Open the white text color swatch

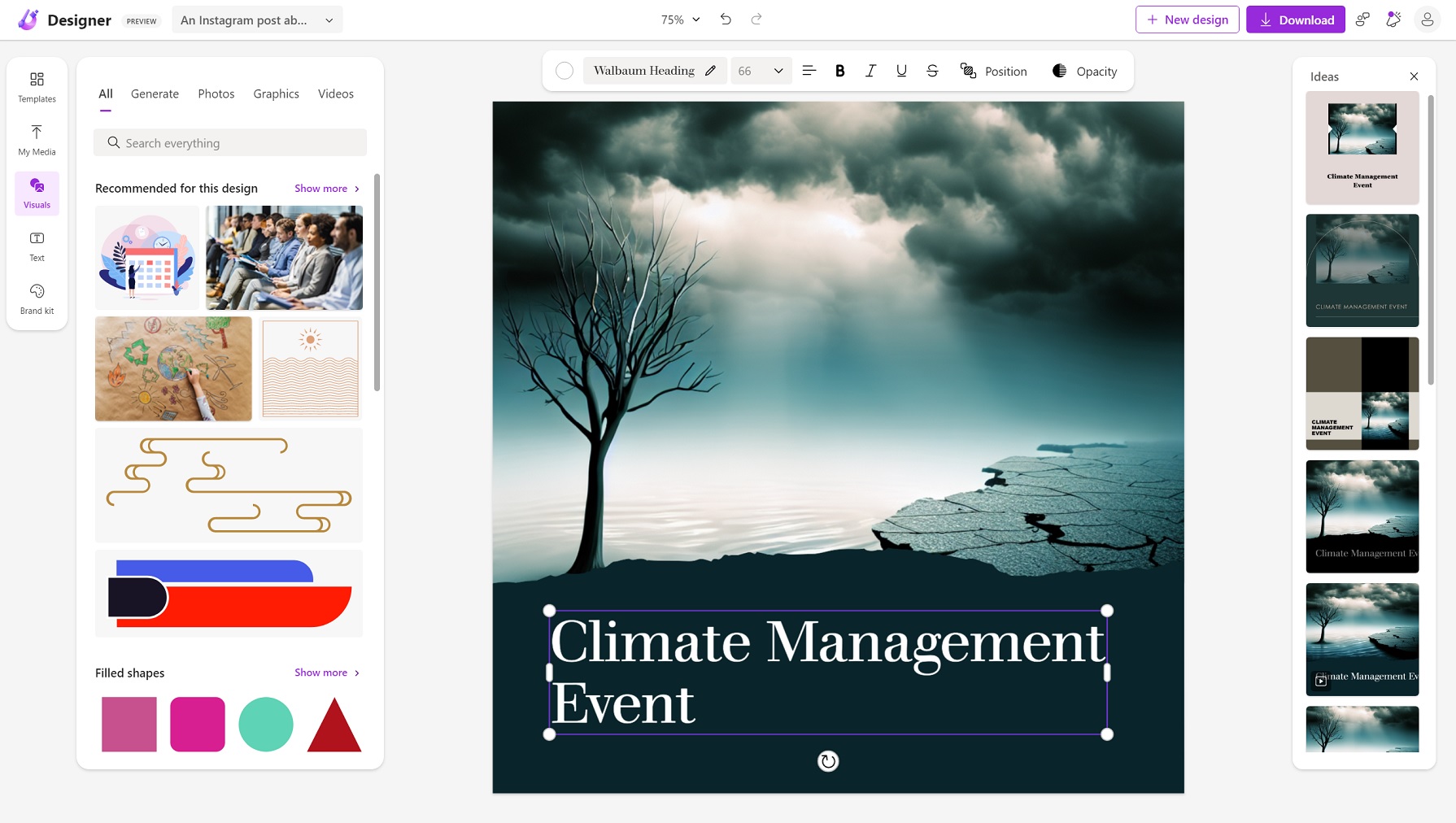565,71
